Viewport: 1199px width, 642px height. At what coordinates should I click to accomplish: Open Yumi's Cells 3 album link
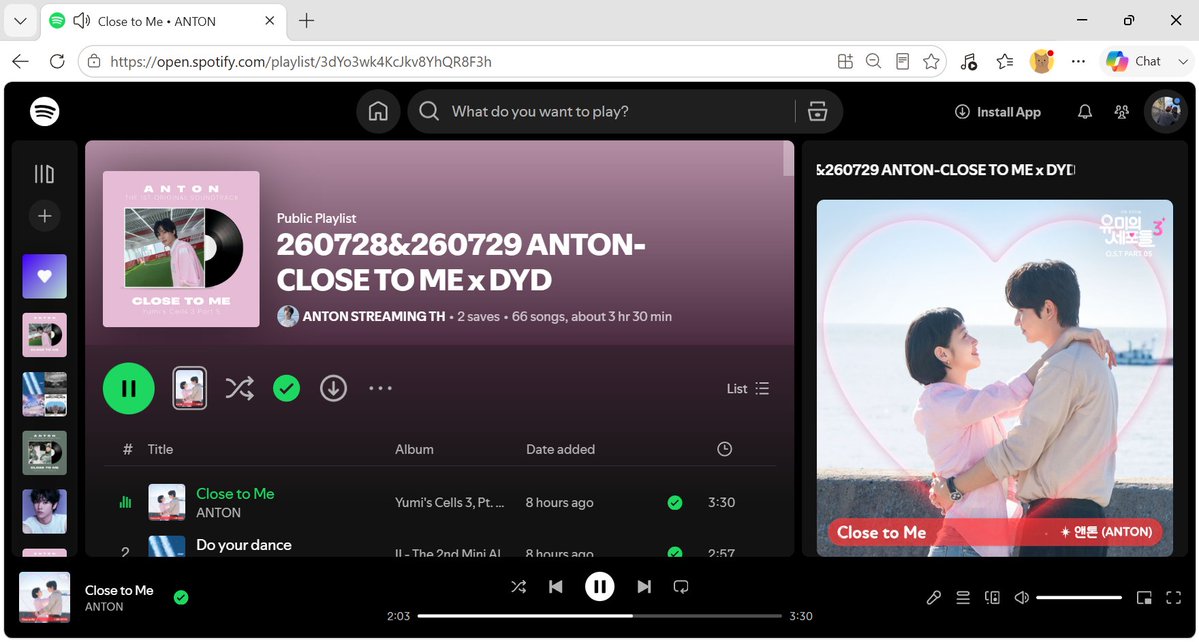coord(450,502)
